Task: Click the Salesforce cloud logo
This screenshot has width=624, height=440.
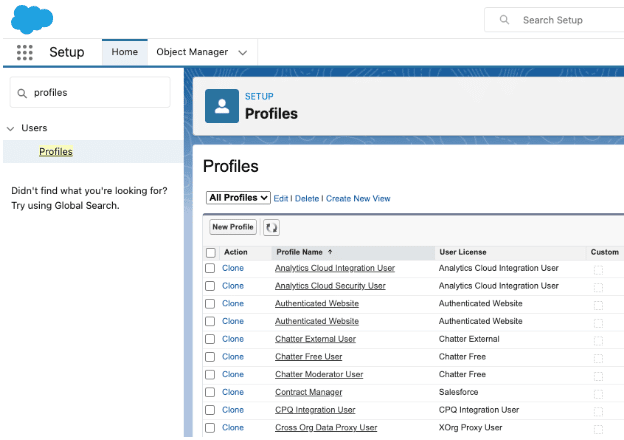Action: [x=32, y=19]
